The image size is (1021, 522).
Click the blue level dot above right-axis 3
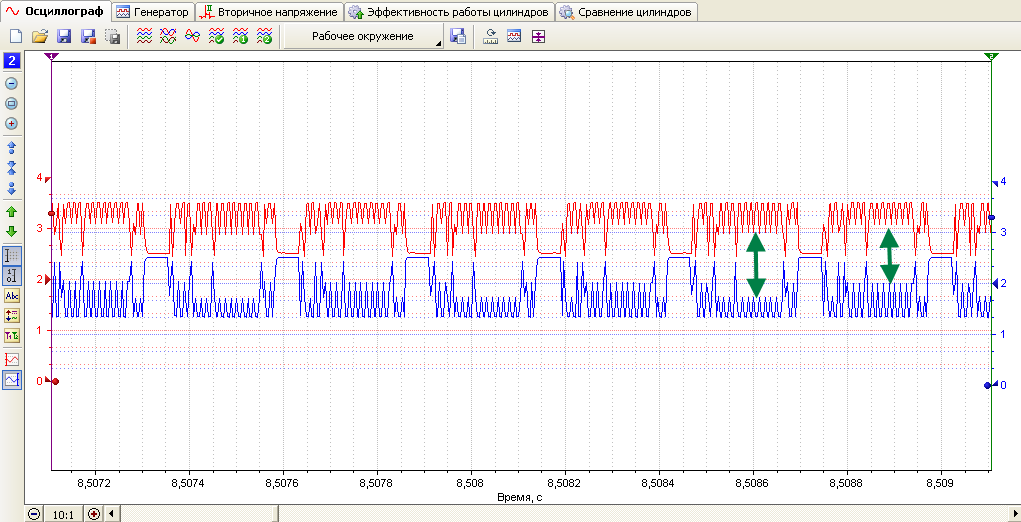click(x=992, y=217)
